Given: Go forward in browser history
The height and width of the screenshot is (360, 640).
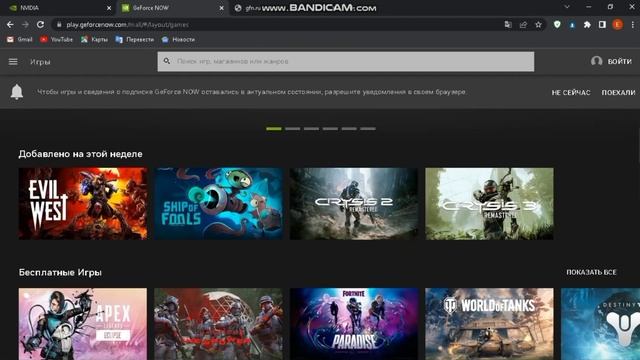Looking at the screenshot, I should click(25, 24).
